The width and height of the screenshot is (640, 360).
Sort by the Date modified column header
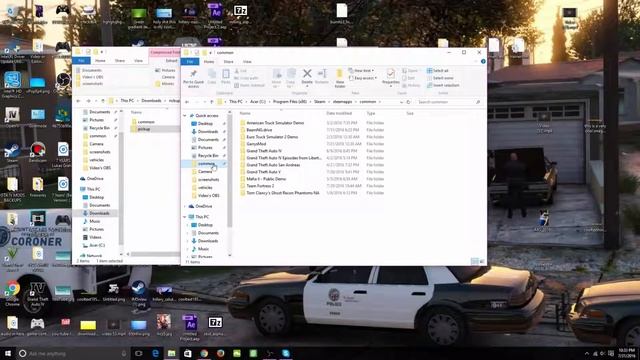(339, 113)
